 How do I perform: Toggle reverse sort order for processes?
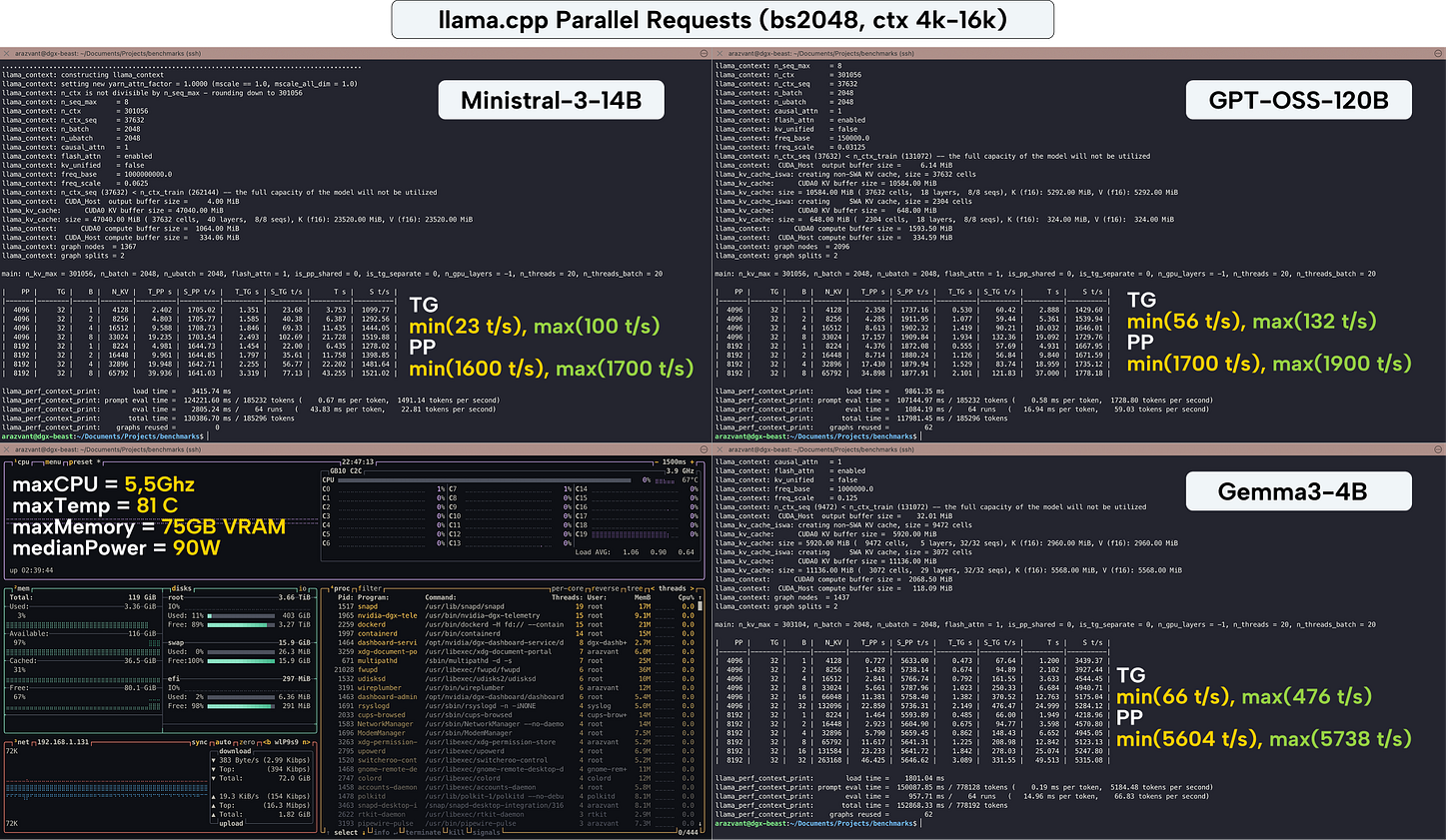607,588
